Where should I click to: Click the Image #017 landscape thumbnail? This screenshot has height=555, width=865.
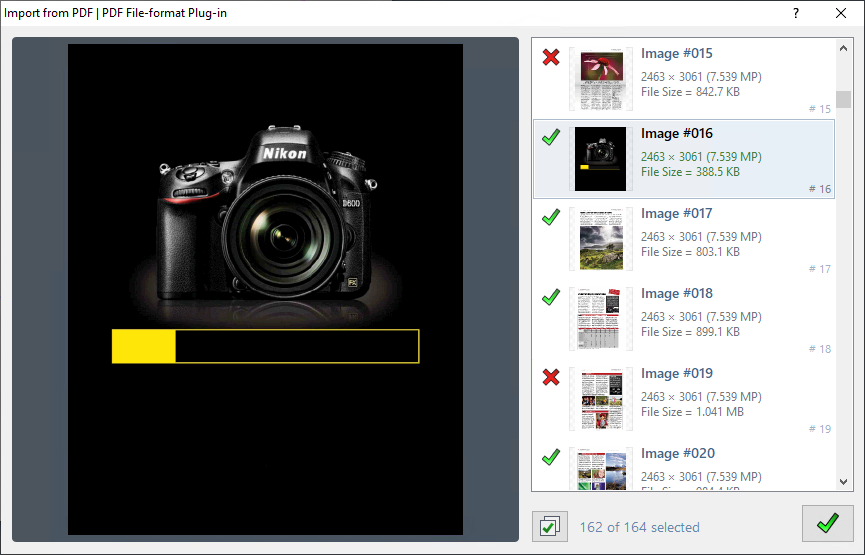[x=600, y=238]
